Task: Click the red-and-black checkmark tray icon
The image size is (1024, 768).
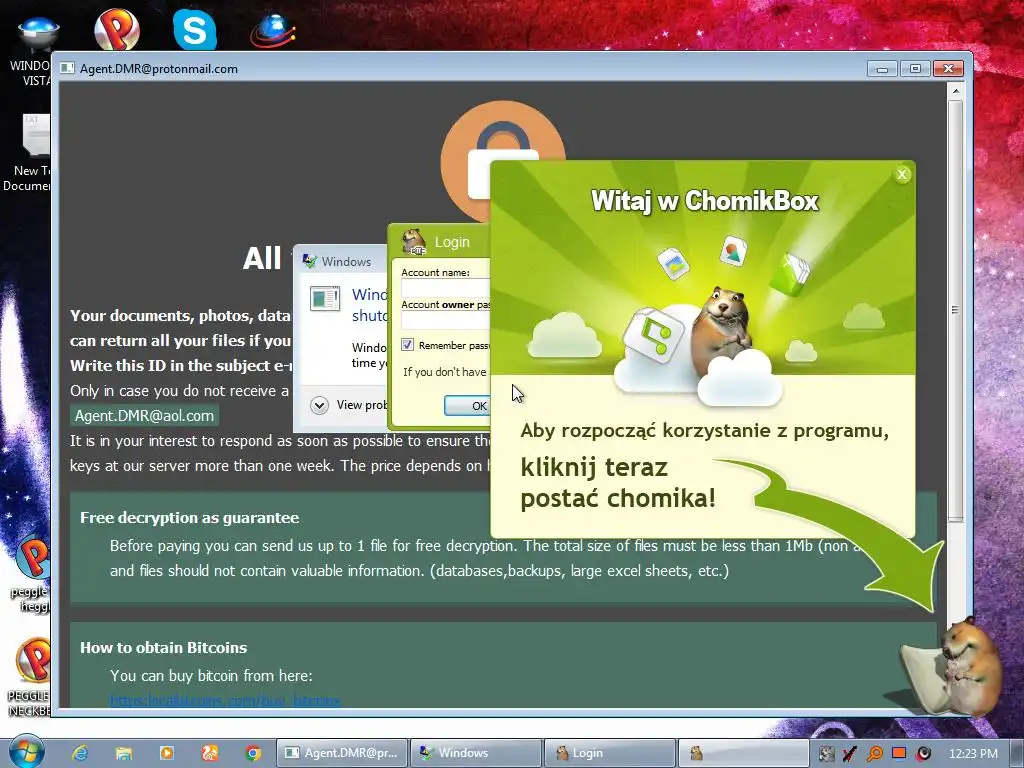Action: (850, 754)
